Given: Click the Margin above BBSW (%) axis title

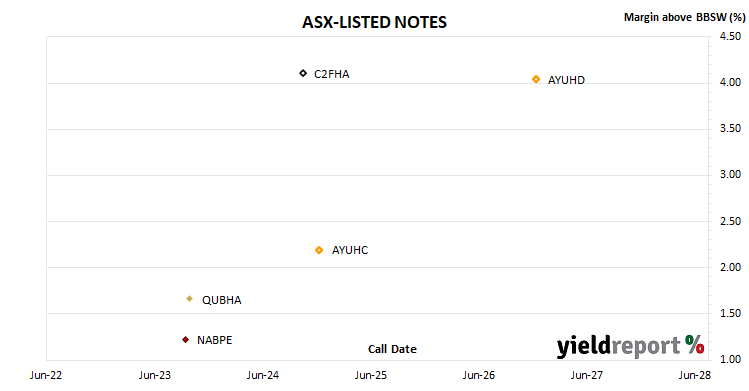Looking at the screenshot, I should (684, 17).
